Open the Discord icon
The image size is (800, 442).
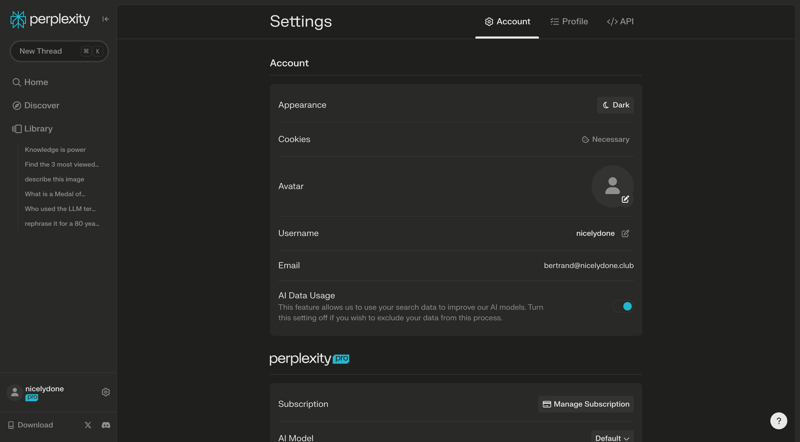tap(106, 425)
